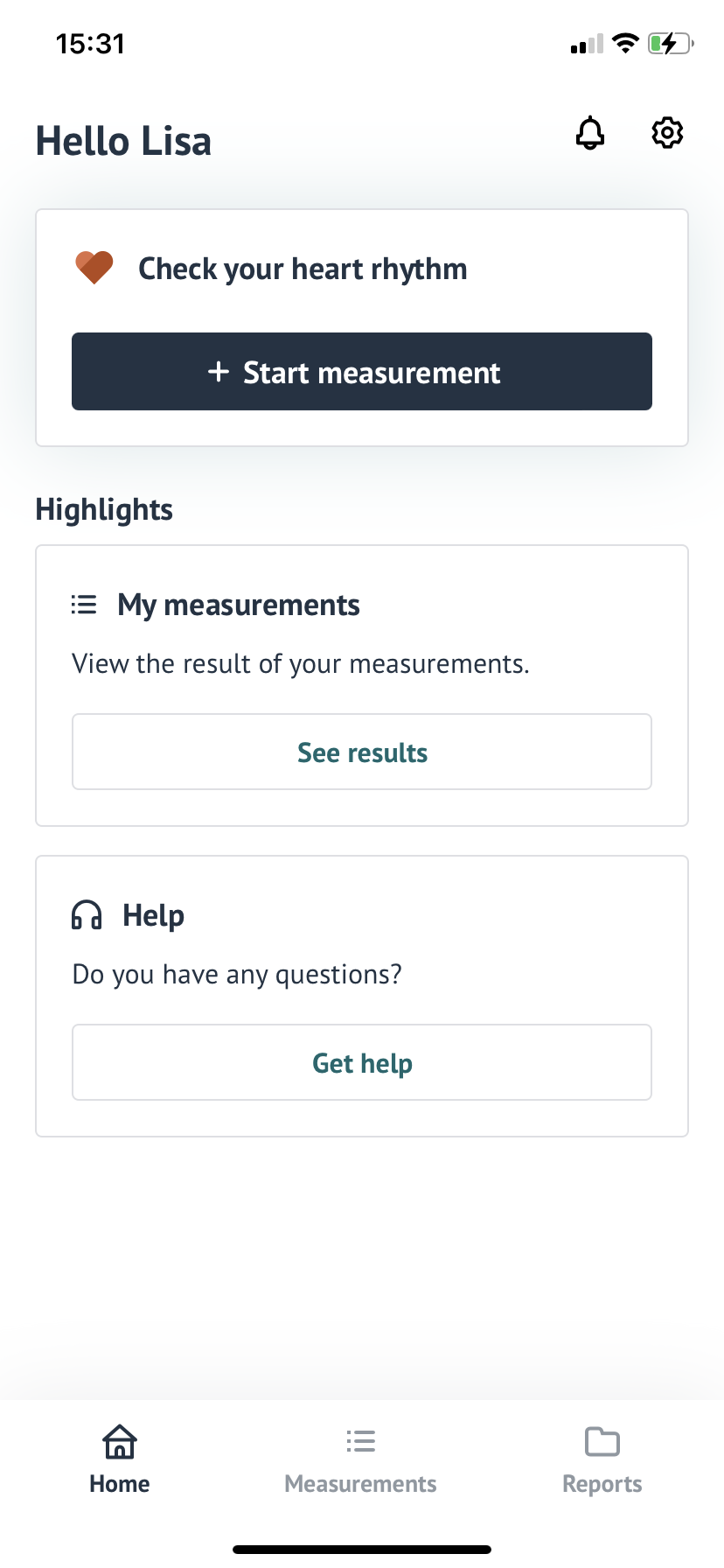Tap the Wi-Fi indicator in status bar
This screenshot has height=1568, width=724.
pos(625,43)
